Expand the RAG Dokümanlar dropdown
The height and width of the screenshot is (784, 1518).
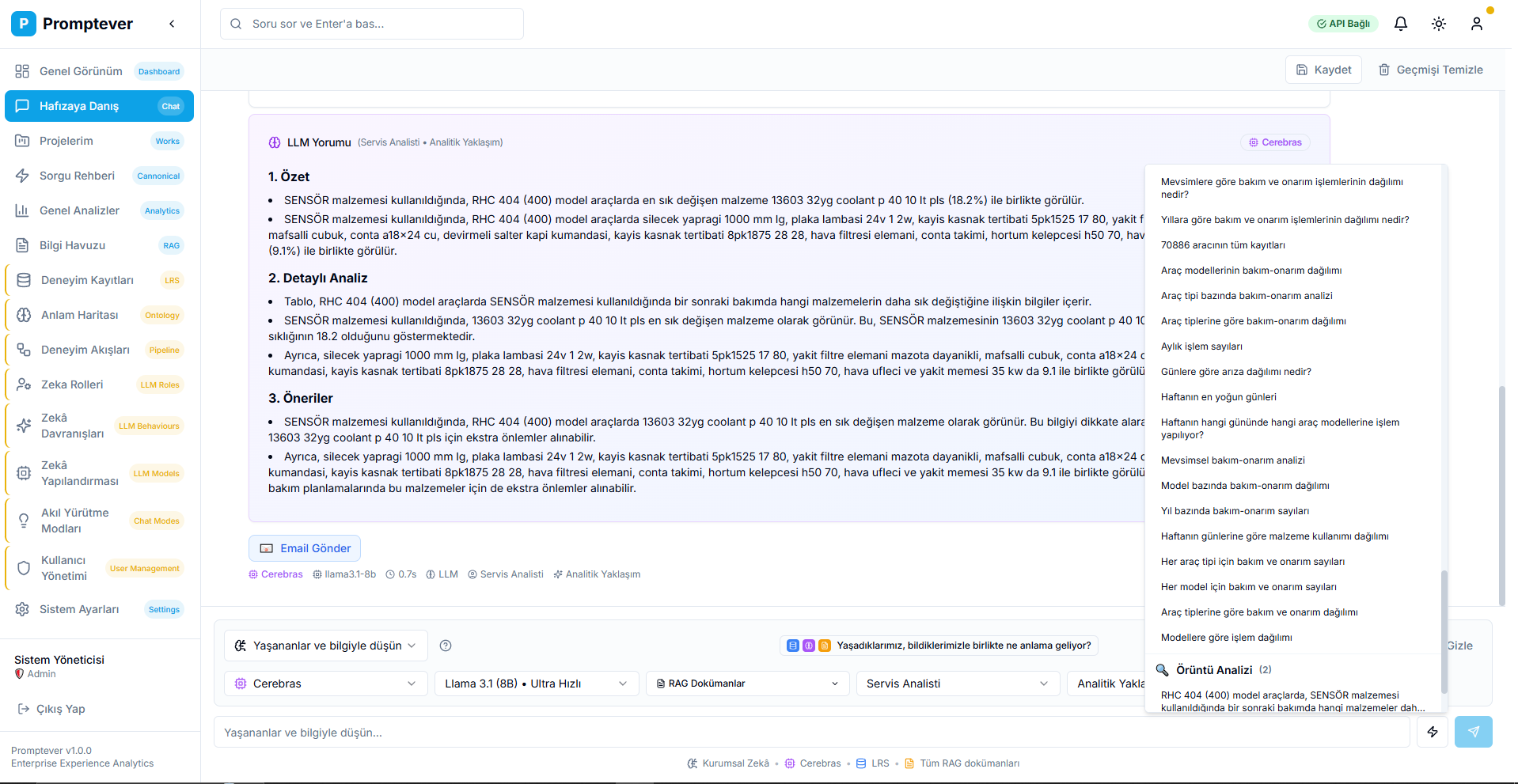(747, 684)
